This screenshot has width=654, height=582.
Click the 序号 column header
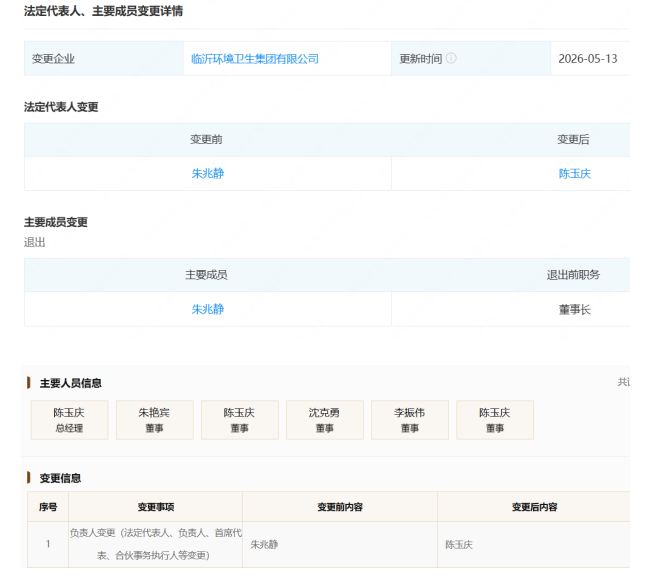(48, 507)
